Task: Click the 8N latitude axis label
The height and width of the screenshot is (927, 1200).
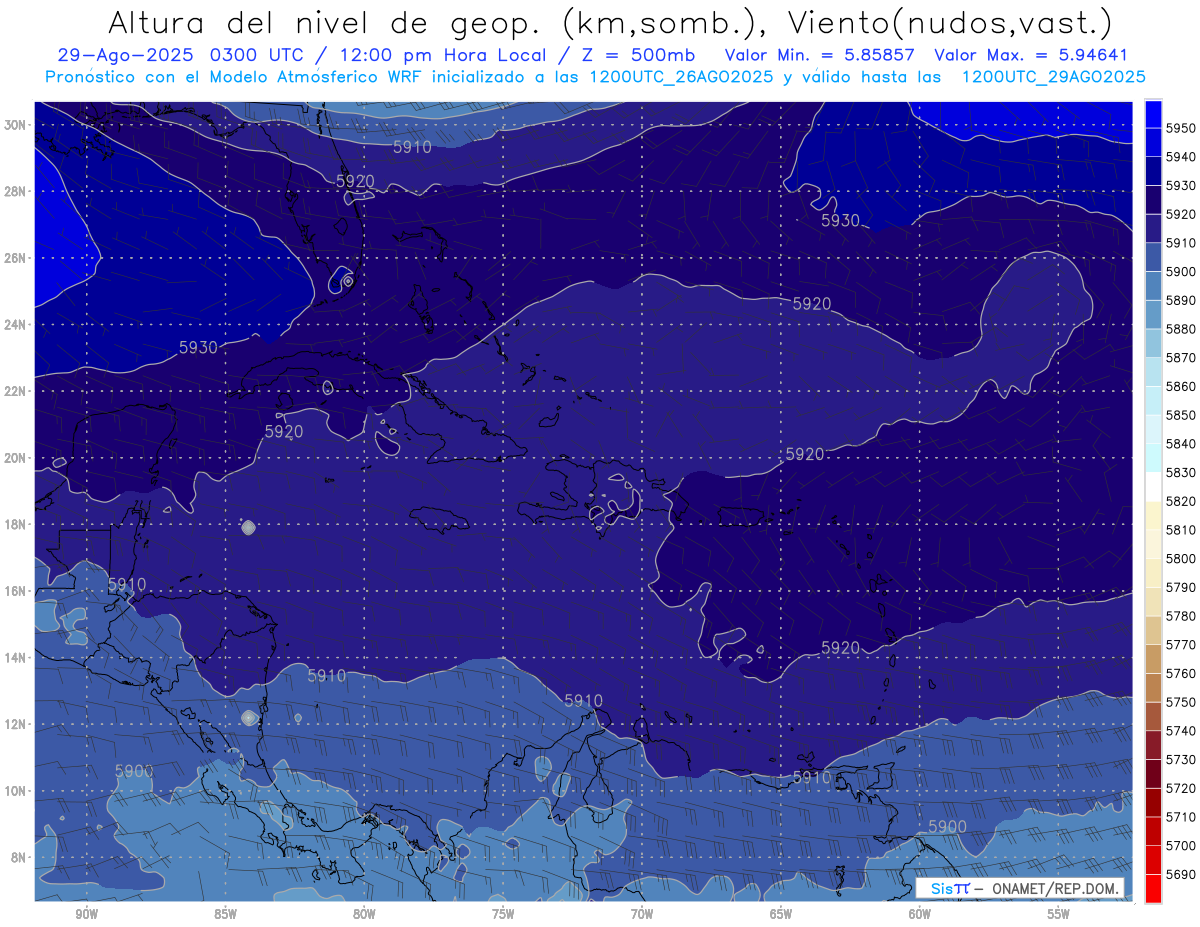Action: pyautogui.click(x=18, y=857)
